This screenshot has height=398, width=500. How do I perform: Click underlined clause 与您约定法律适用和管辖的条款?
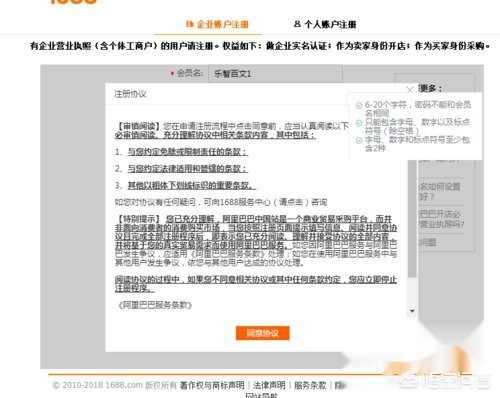point(188,169)
